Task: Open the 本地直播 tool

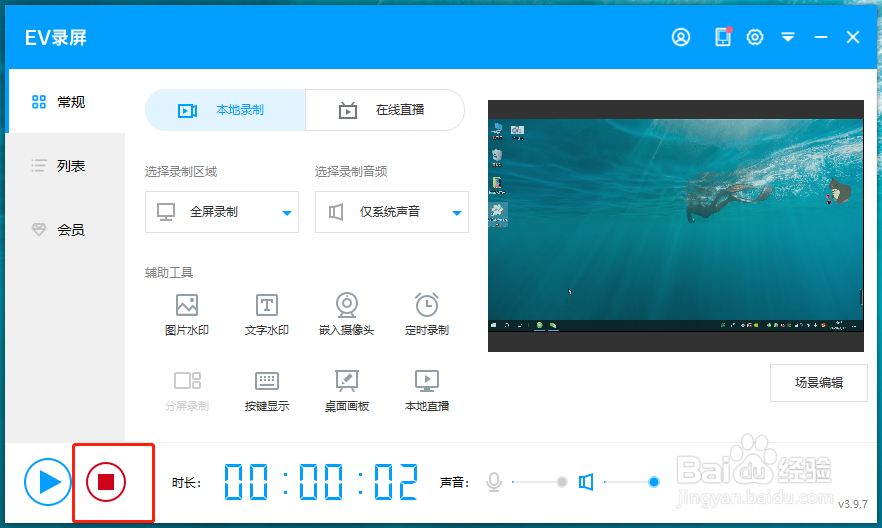Action: point(427,391)
